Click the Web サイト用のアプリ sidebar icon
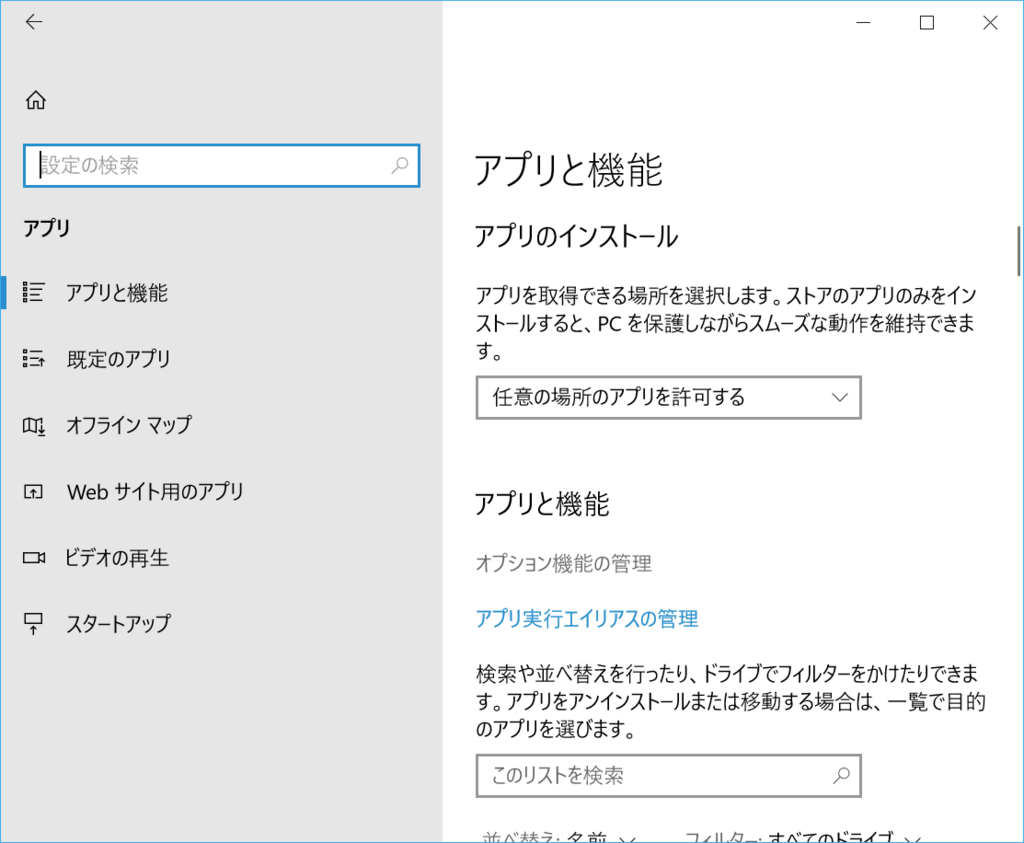The height and width of the screenshot is (843, 1024). click(x=33, y=491)
